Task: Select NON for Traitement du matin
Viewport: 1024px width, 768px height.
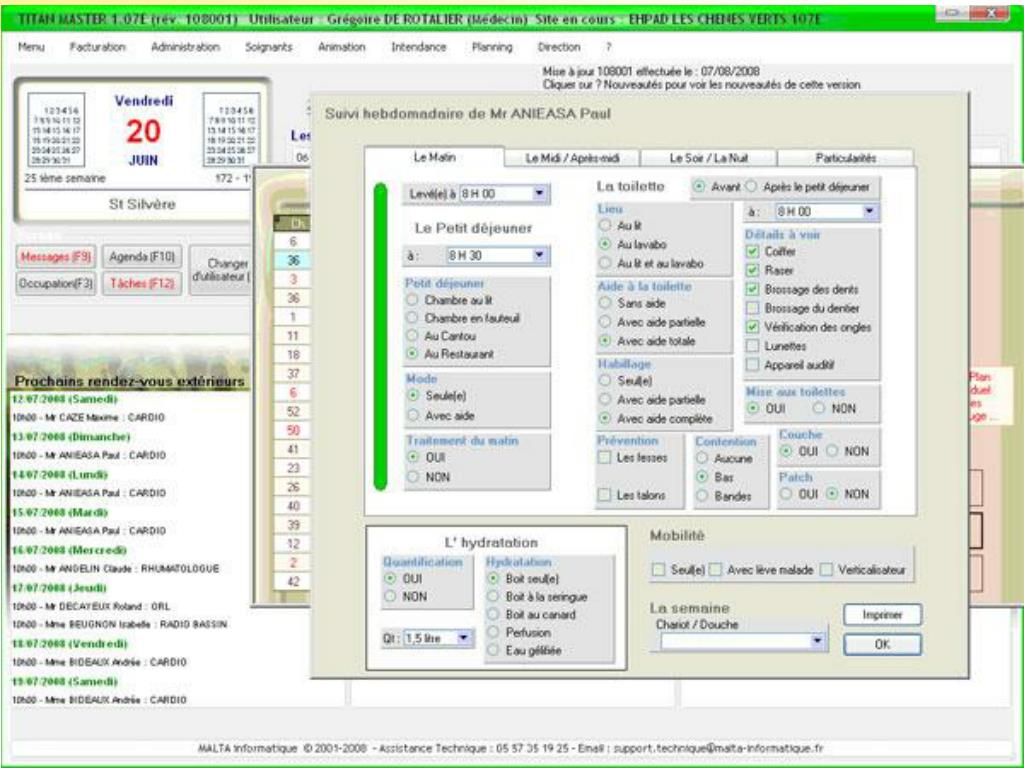Action: pyautogui.click(x=412, y=477)
